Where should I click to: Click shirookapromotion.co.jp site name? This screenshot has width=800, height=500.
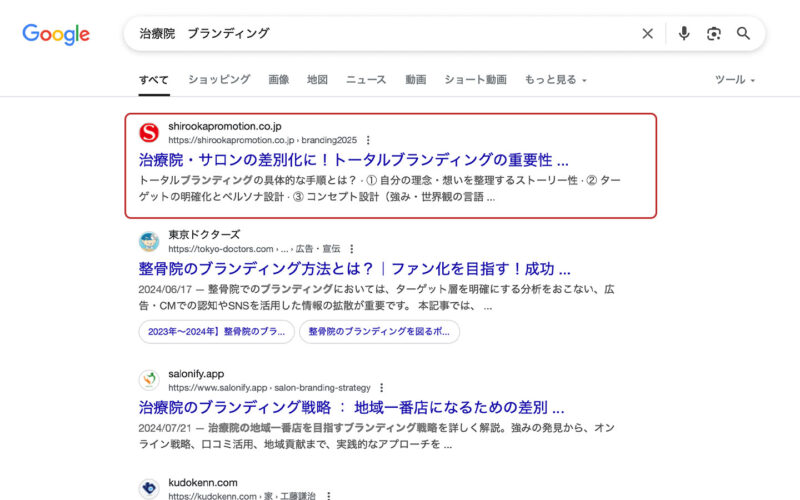[224, 126]
